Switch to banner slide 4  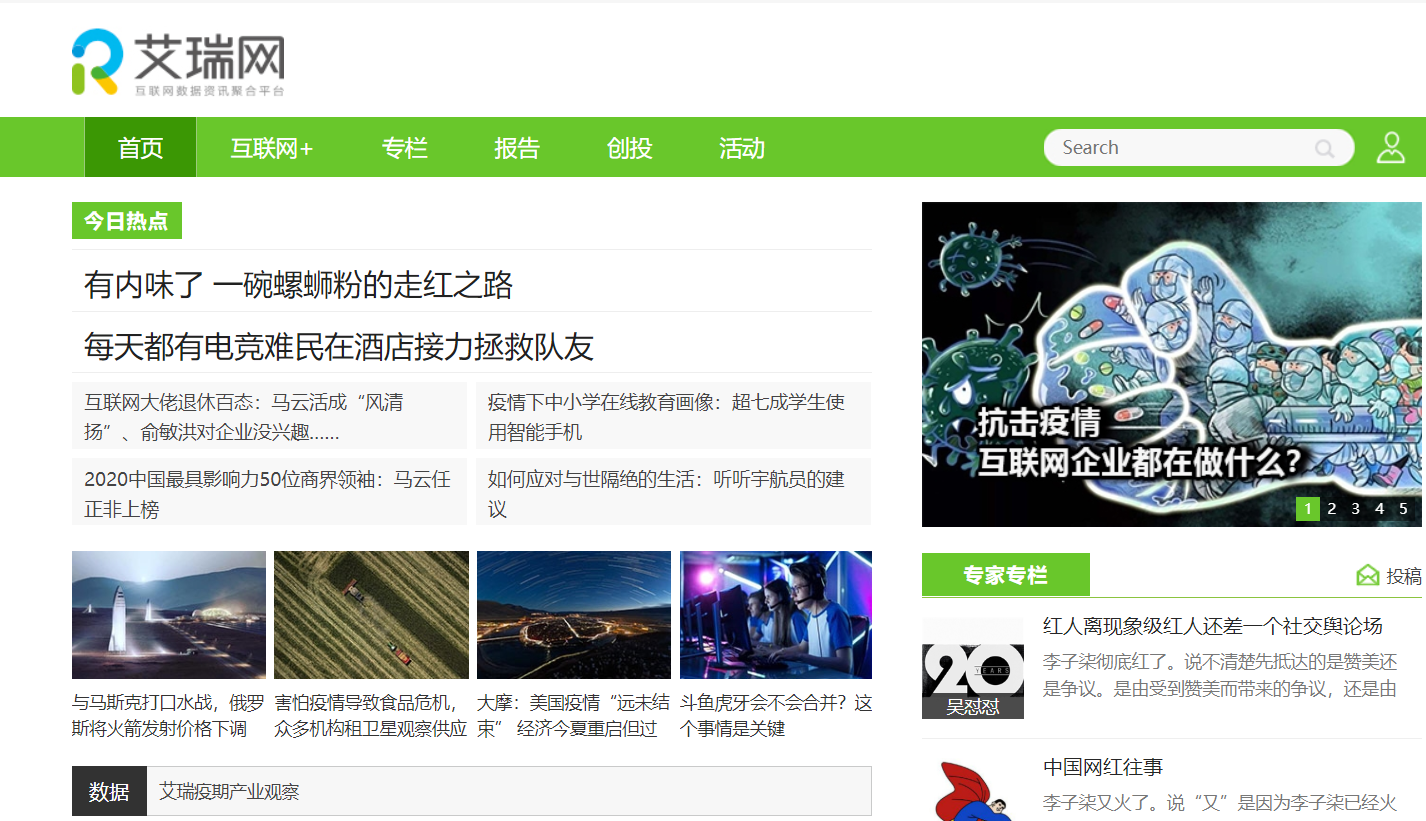pos(1380,509)
